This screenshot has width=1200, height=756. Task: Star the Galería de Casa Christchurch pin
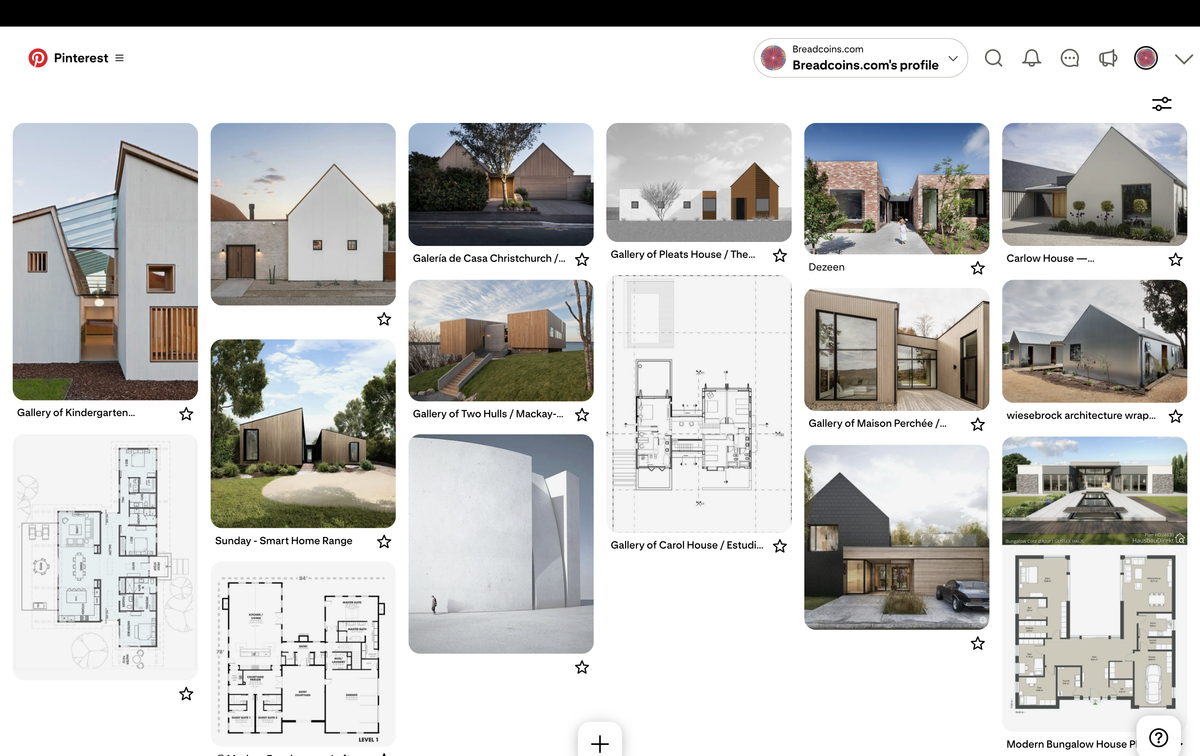582,259
